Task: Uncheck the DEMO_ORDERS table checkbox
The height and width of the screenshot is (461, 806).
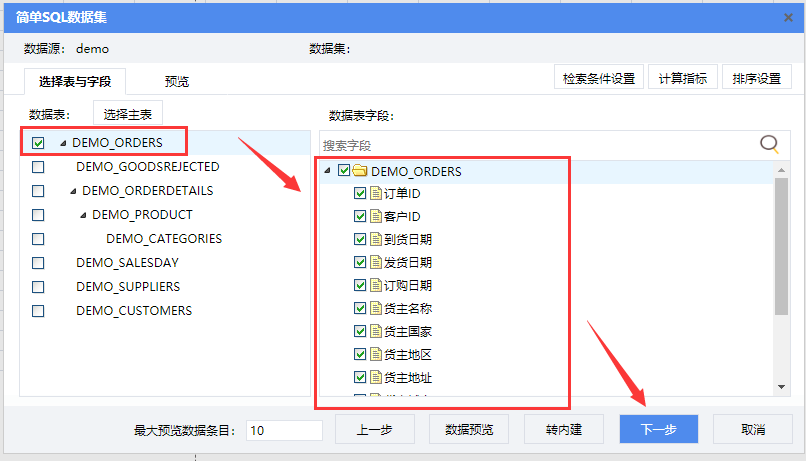Action: (x=38, y=143)
